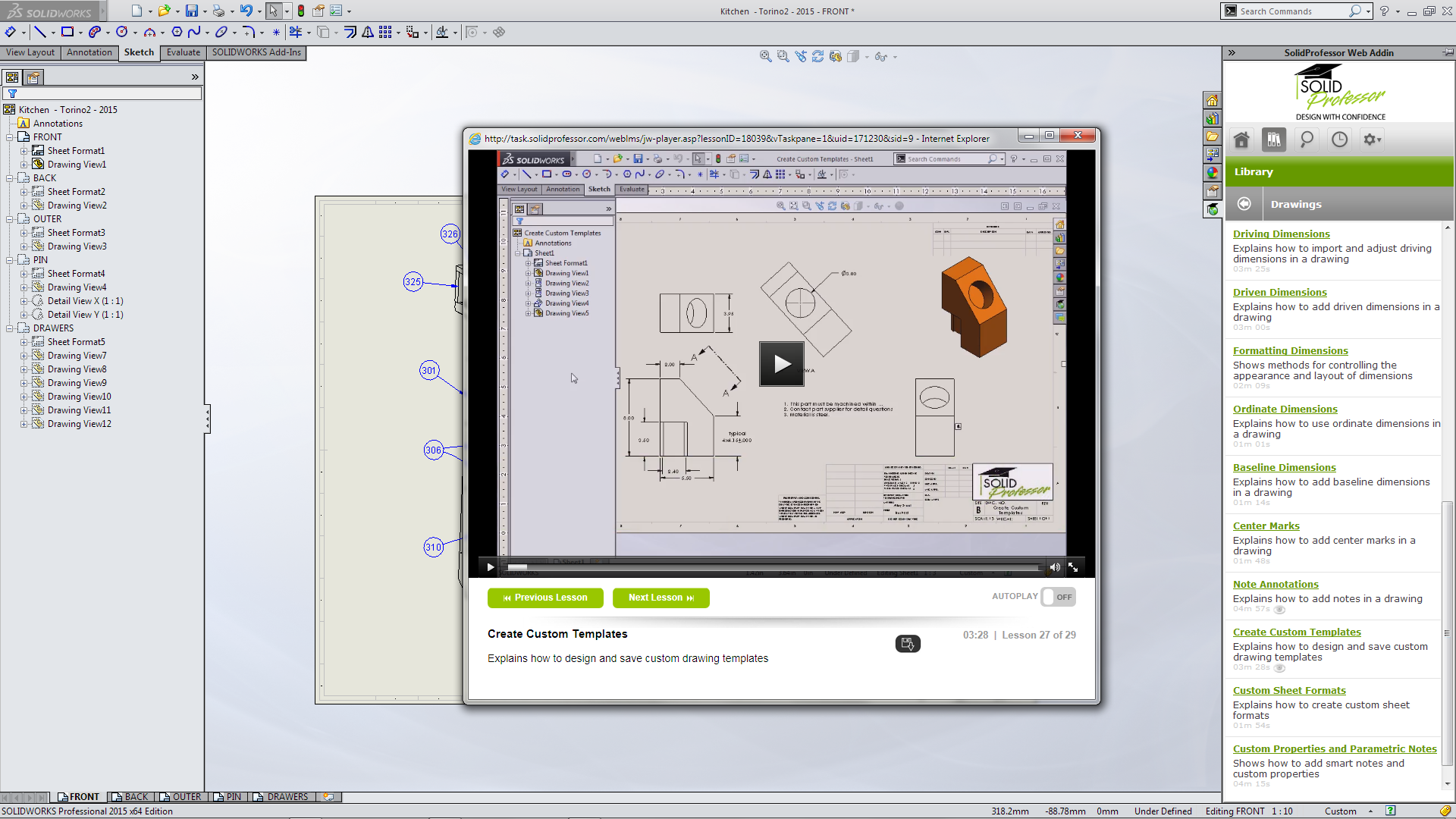Pin the SolidProfessor Web Addin panel
1456x819 pixels.
[x=1448, y=52]
